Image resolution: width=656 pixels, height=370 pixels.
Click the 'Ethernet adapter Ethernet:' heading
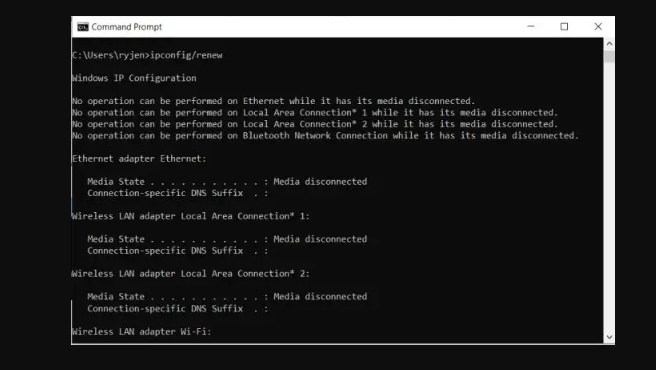(x=139, y=159)
